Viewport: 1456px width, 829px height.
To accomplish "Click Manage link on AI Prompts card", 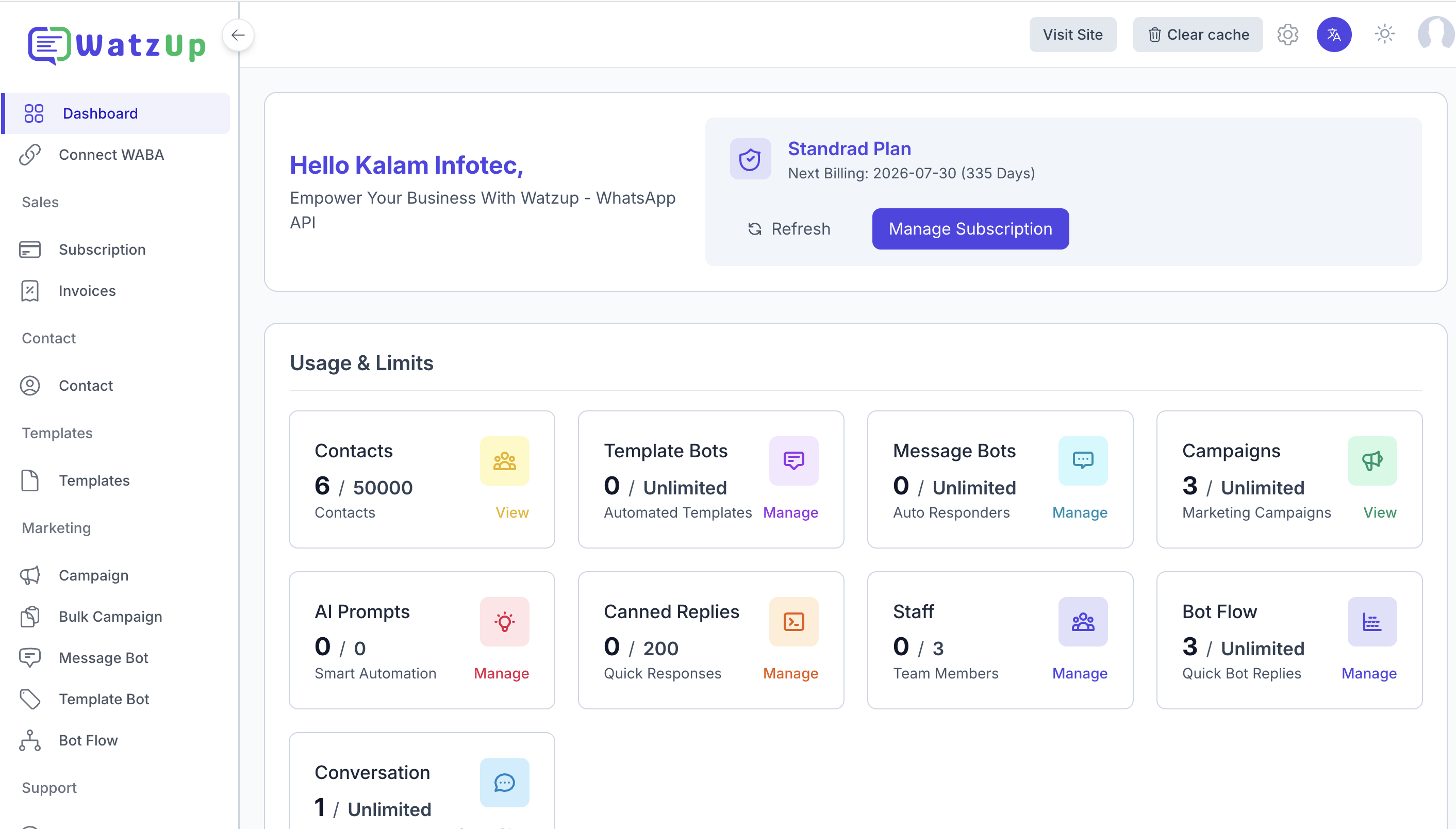I will 501,673.
